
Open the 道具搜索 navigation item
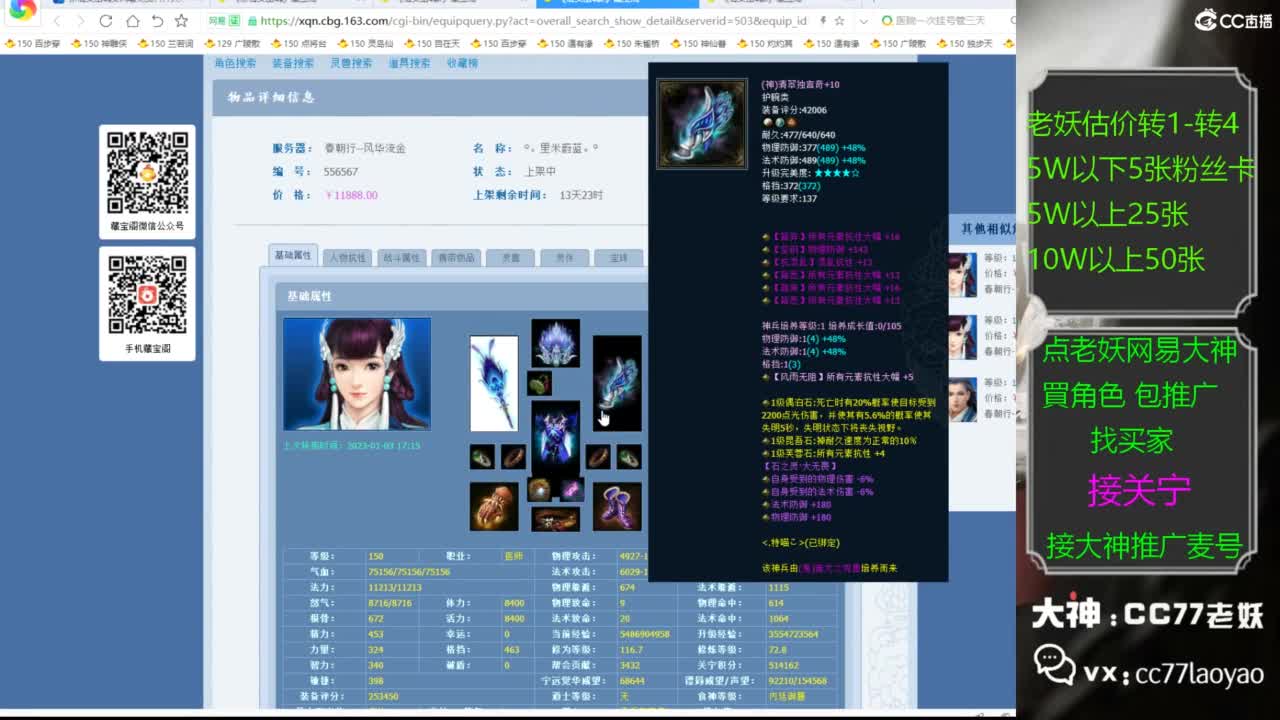pos(409,63)
